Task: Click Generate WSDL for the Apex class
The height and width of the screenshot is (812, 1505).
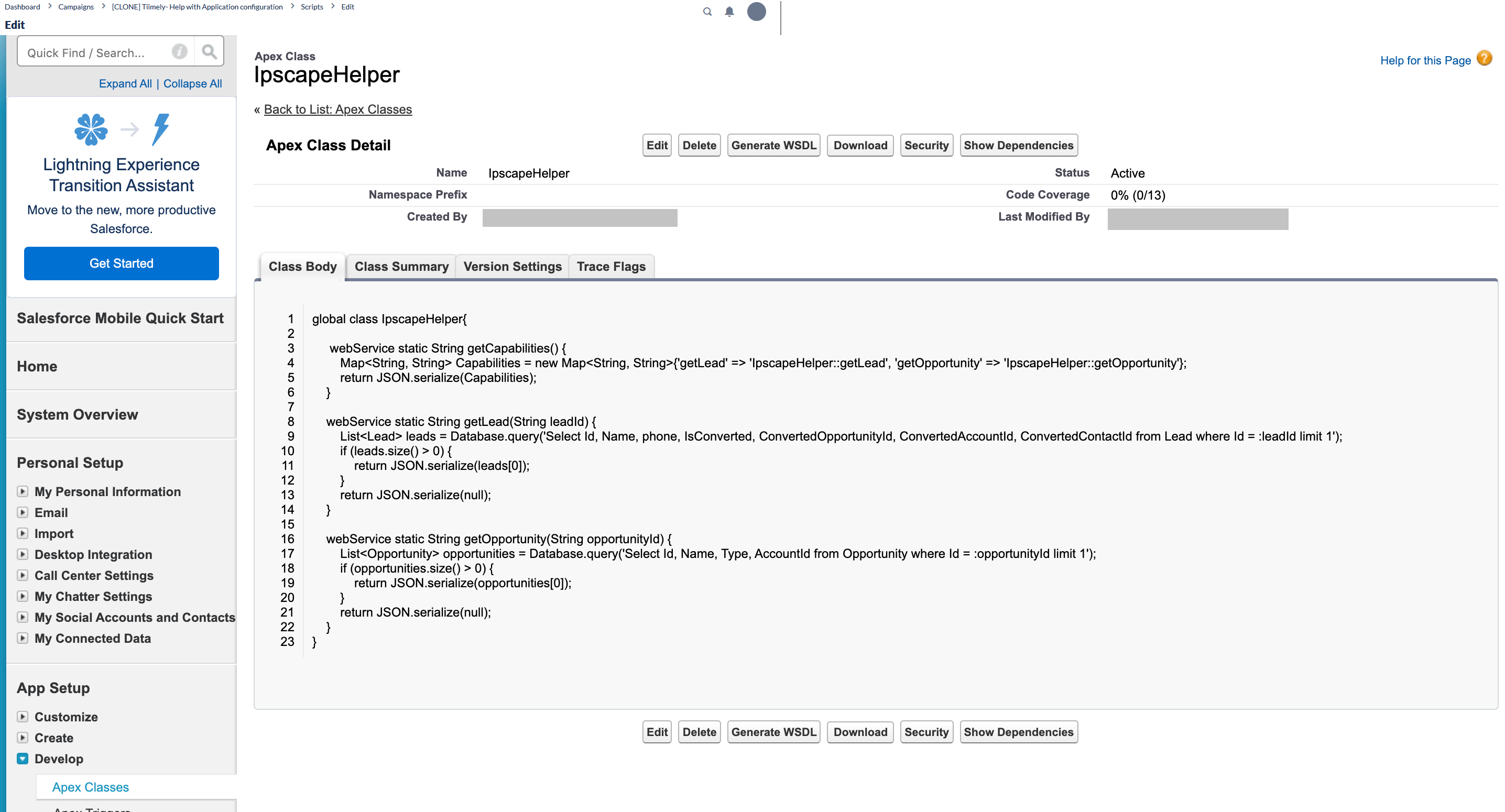Action: 773,145
